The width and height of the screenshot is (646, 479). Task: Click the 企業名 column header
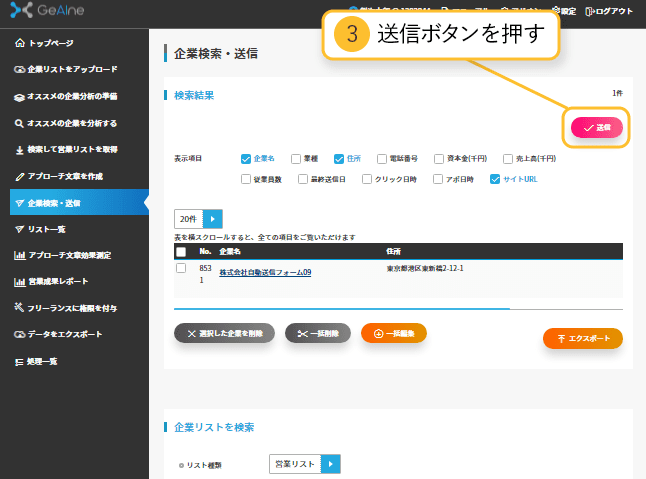tap(230, 252)
